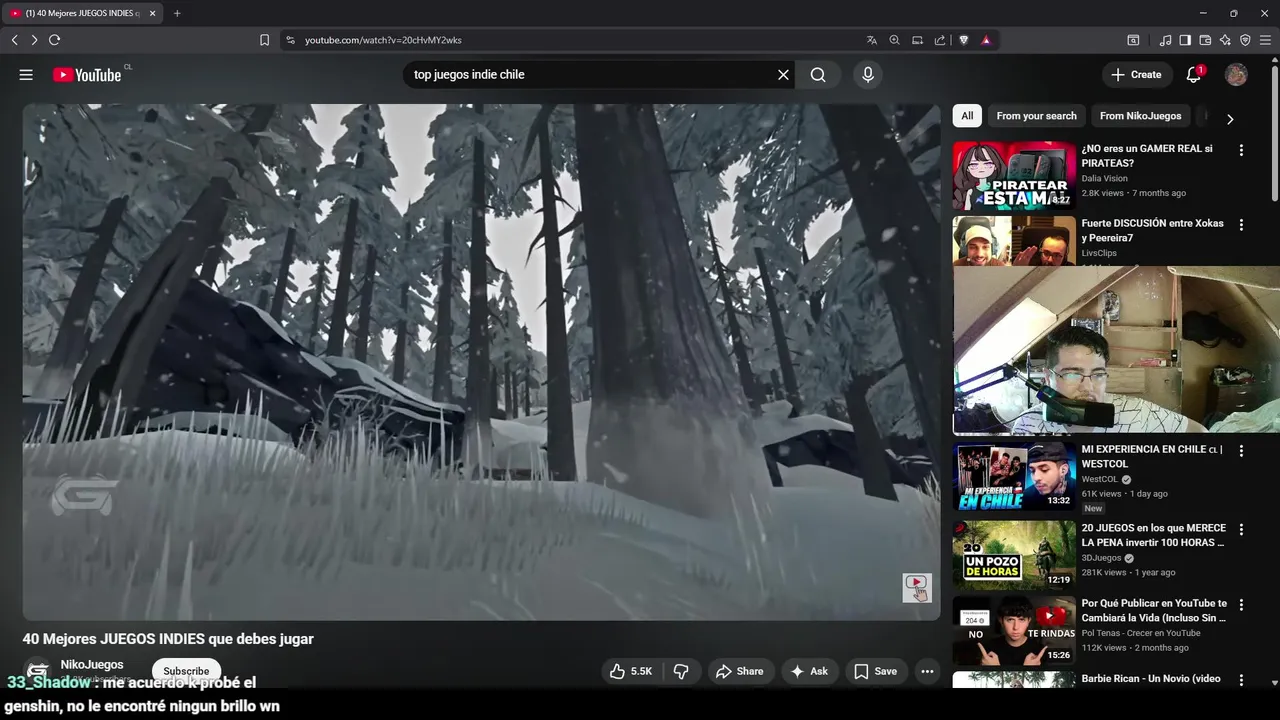Select the From your search chip

pos(1036,116)
